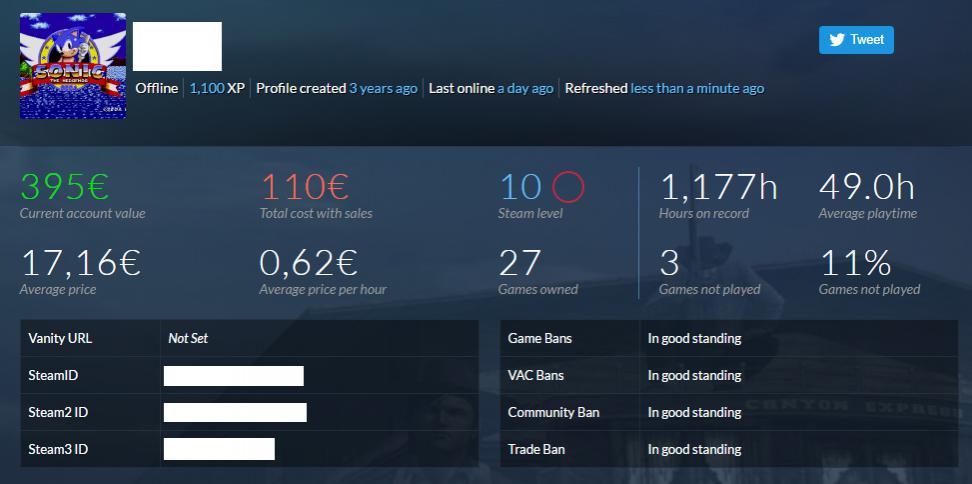Click the 1,177h hours on record value
This screenshot has height=484, width=972.
[719, 187]
